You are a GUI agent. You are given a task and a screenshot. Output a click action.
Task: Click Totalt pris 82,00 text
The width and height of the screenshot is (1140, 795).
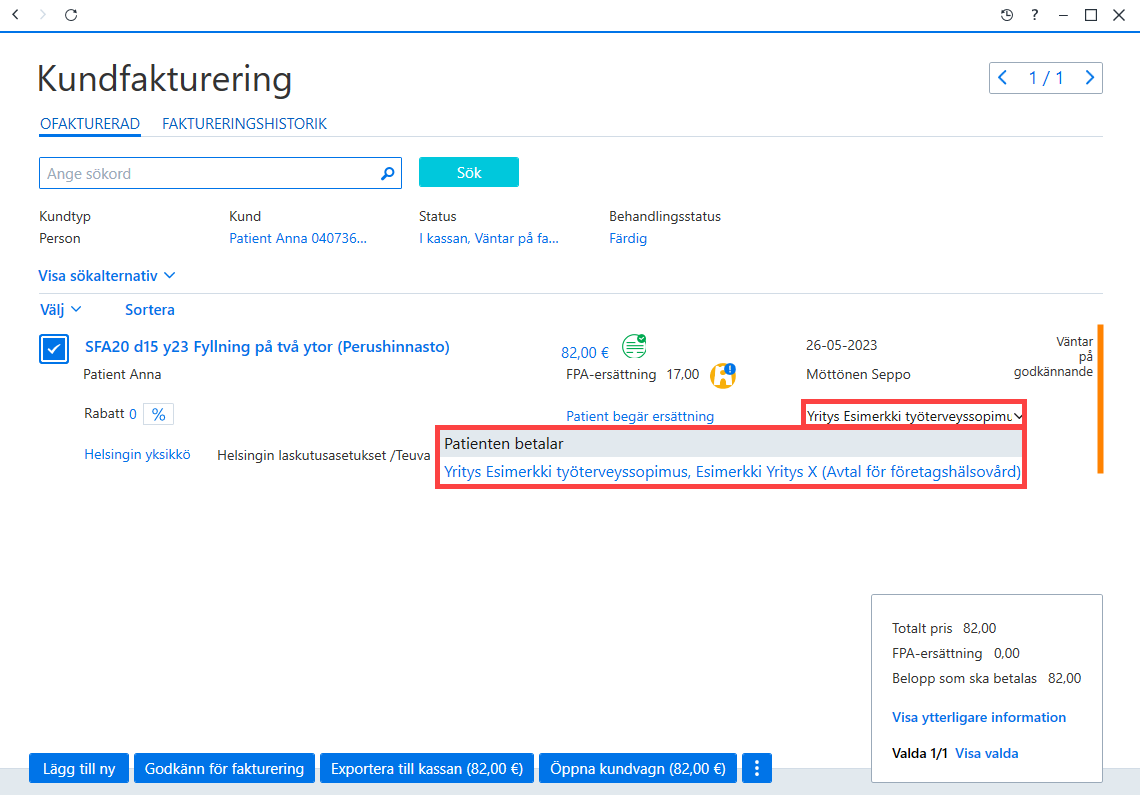pos(944,628)
